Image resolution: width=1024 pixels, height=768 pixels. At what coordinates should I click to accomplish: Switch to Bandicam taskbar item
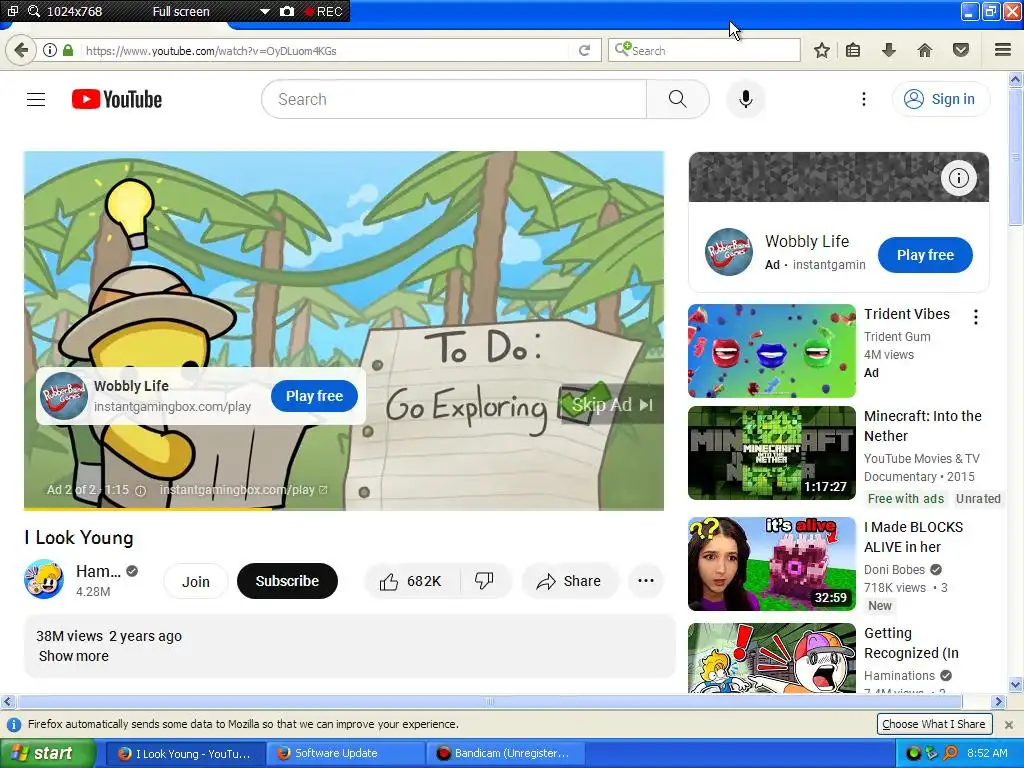click(x=505, y=753)
